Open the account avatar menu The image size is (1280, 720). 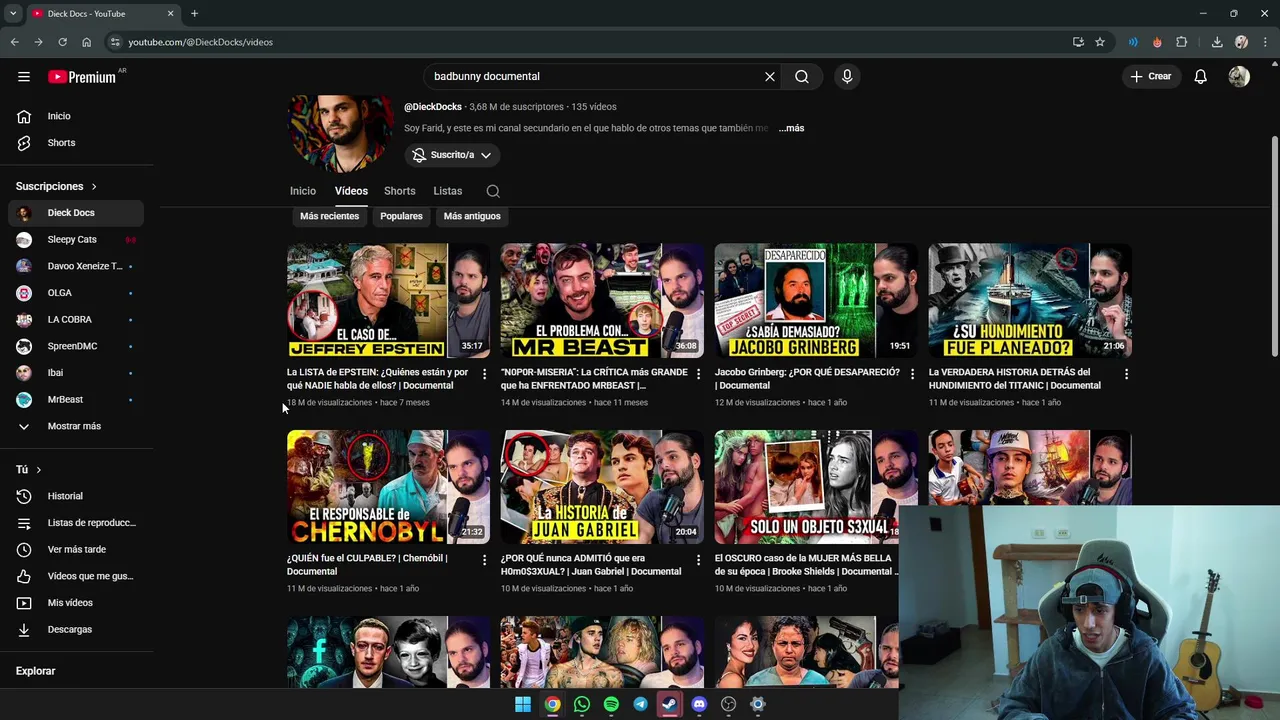coord(1239,76)
